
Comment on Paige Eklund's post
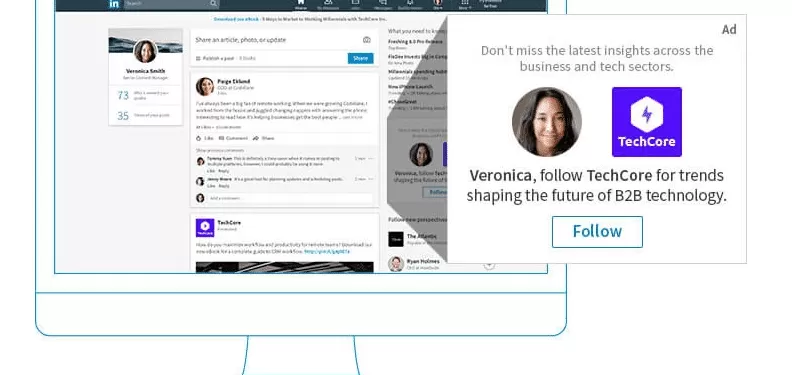coord(233,138)
